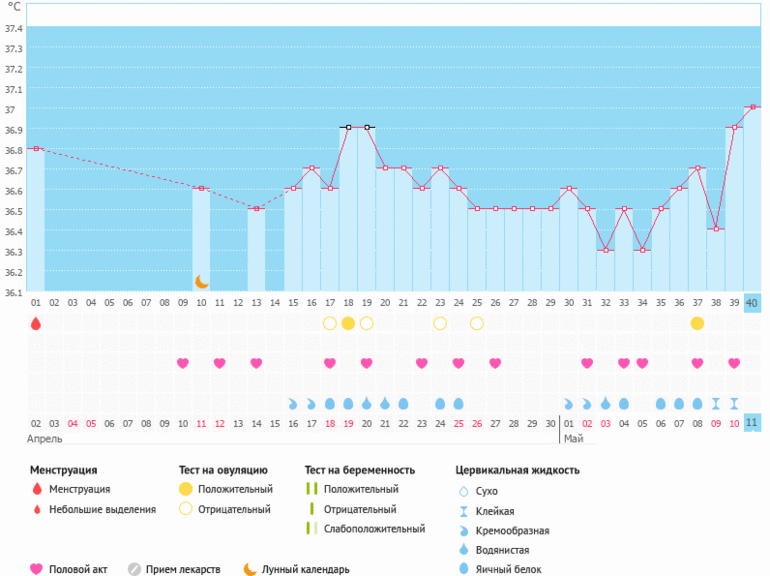Click the sticky cervical fluid icon on day 38
The image size is (770, 576).
(715, 404)
